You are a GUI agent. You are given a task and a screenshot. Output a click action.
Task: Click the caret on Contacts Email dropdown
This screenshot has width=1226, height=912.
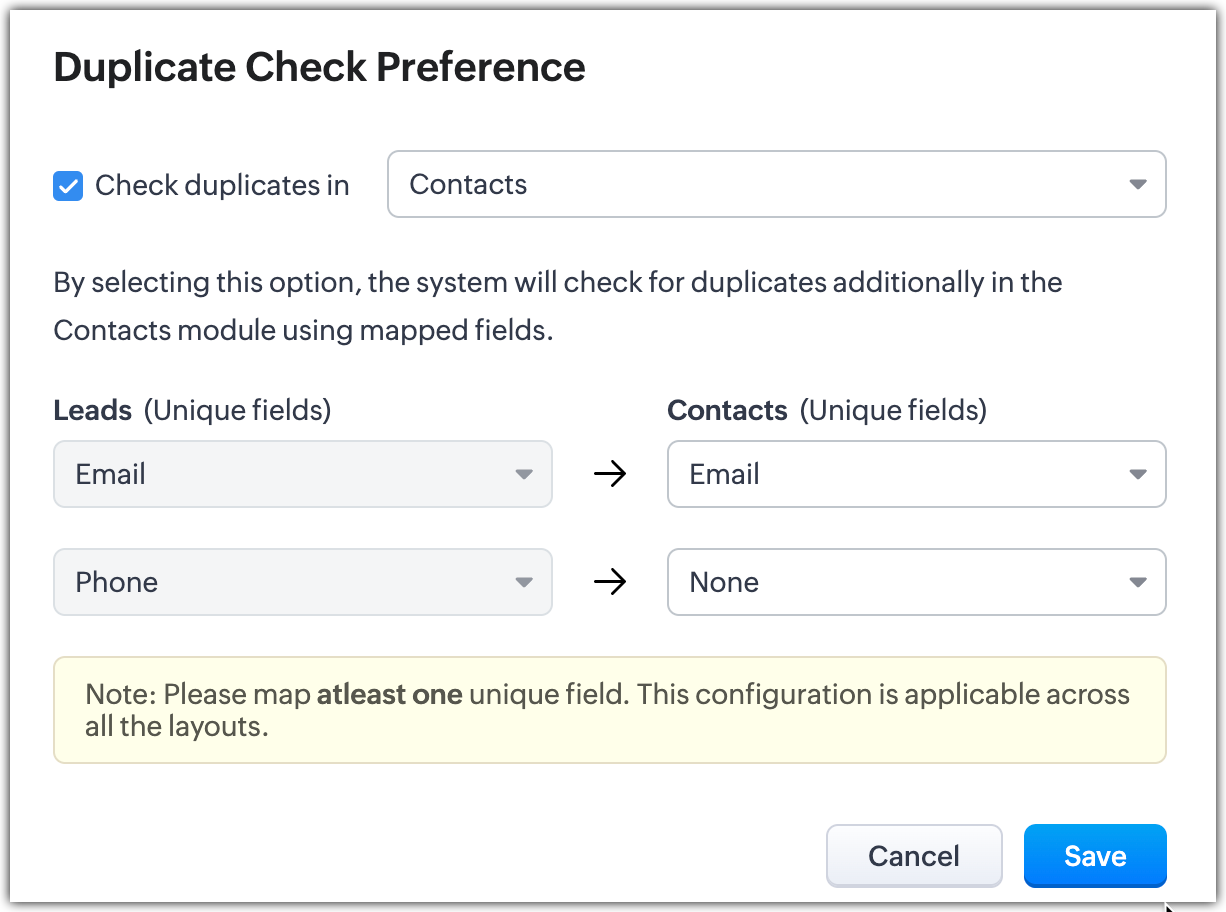[1137, 474]
